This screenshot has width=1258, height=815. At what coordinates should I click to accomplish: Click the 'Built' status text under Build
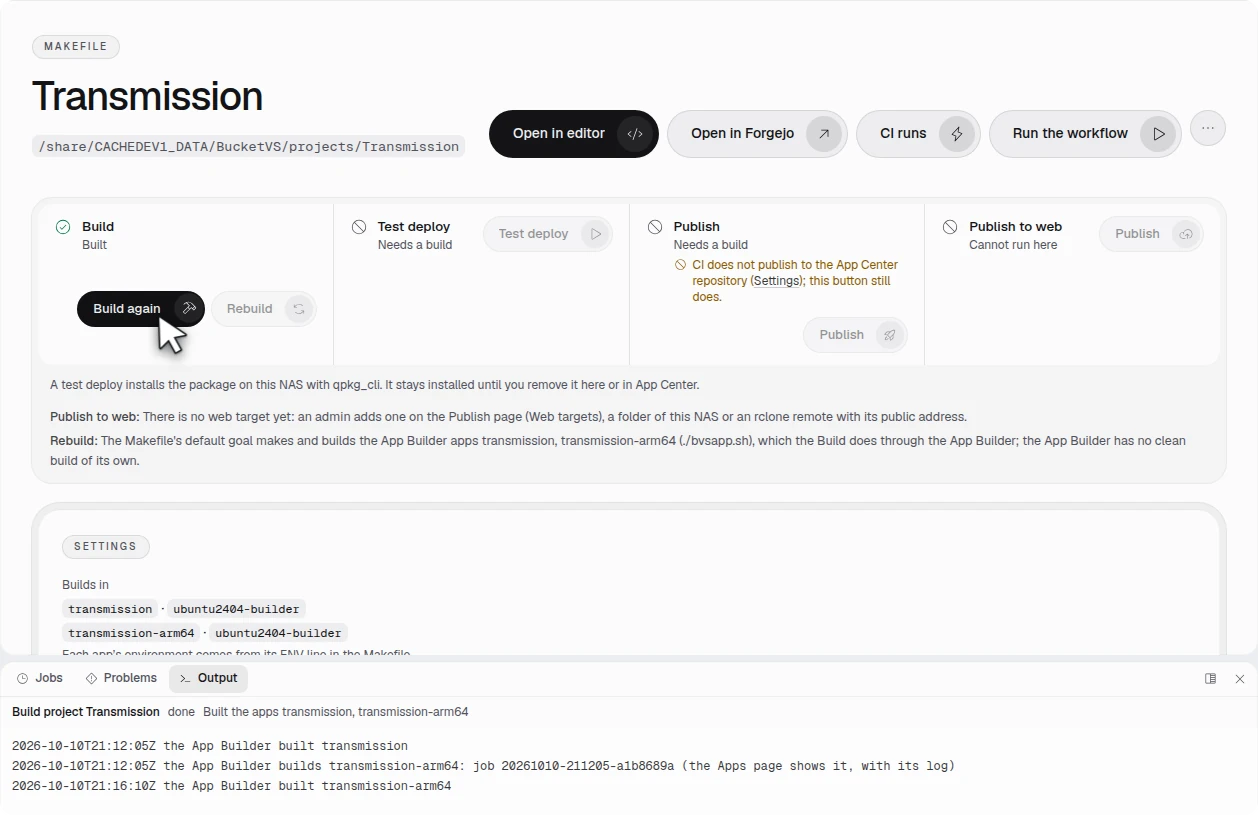tap(94, 245)
